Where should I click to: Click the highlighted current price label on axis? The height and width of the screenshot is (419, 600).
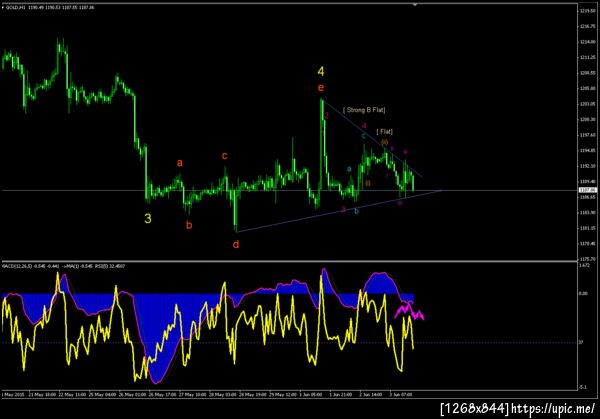(588, 190)
